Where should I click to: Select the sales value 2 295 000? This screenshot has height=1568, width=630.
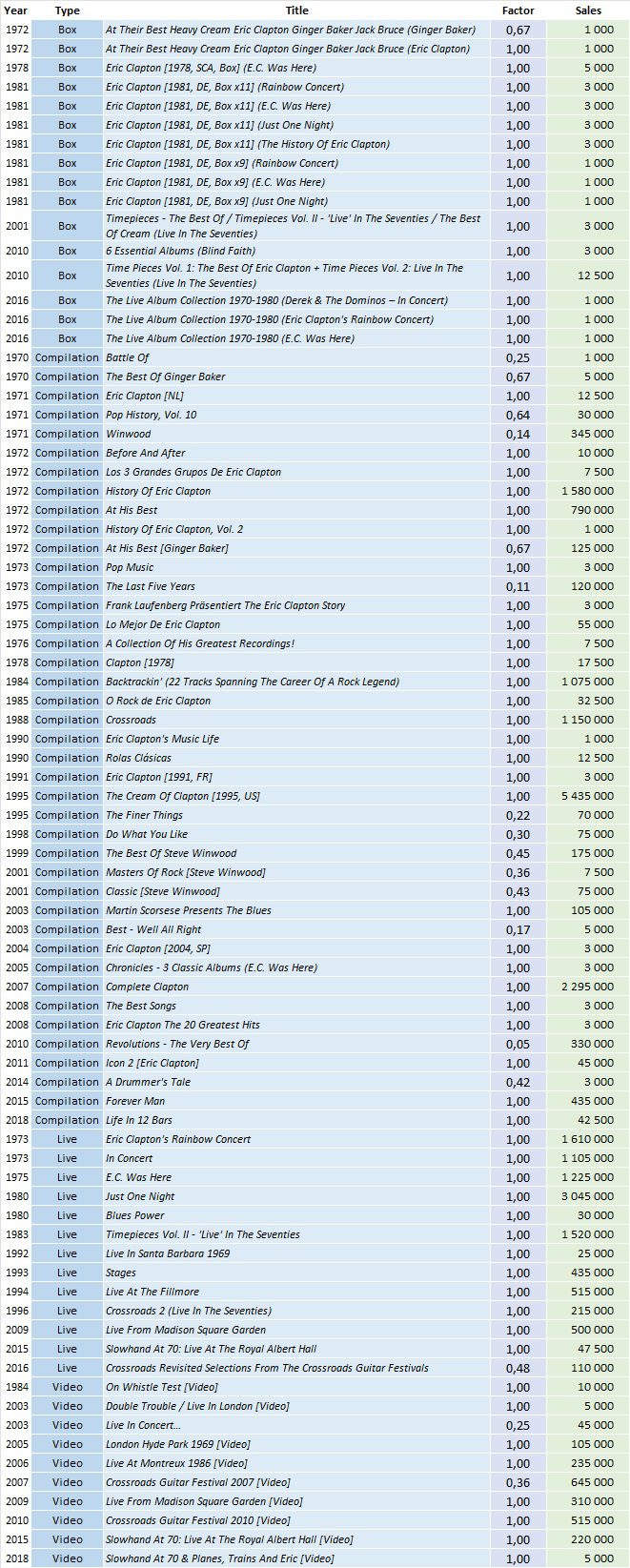point(588,987)
